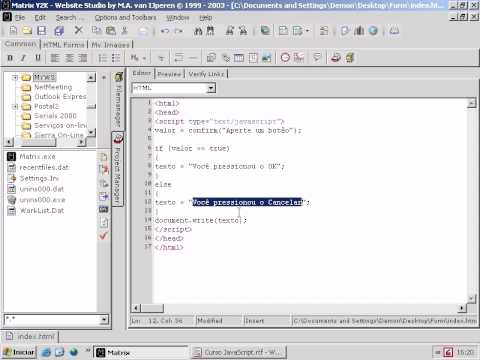Image resolution: width=480 pixels, height=360 pixels.
Task: Click the Matrix taskbar button
Action: click(x=141, y=352)
